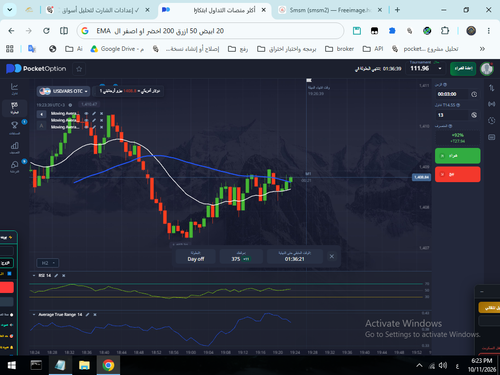The height and width of the screenshot is (375, 500).
Task: Reload the page
Action: pyautogui.click(x=46, y=31)
